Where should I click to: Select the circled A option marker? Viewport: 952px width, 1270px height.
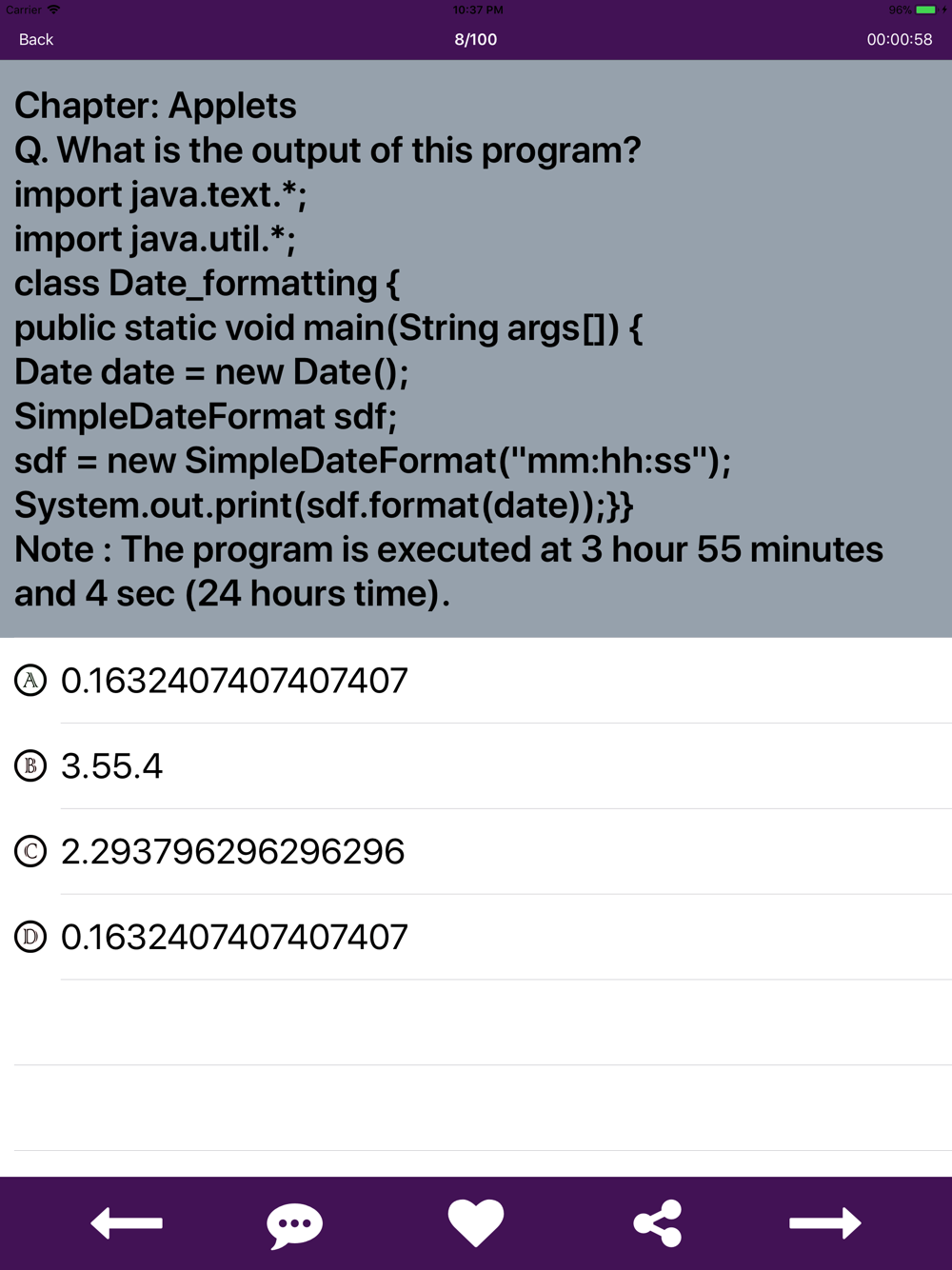click(30, 681)
